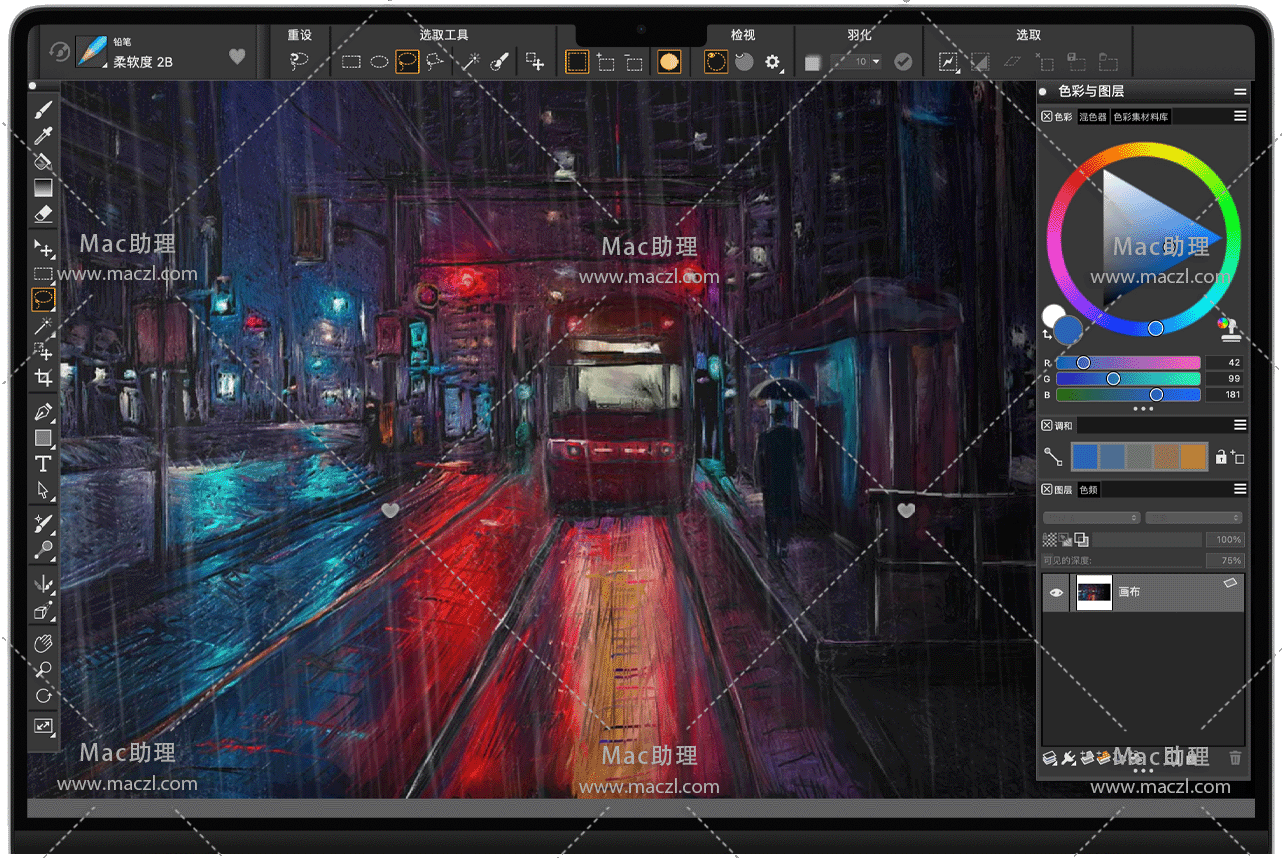1282x858 pixels.
Task: Switch to the 混色器 tab
Action: [x=1092, y=117]
